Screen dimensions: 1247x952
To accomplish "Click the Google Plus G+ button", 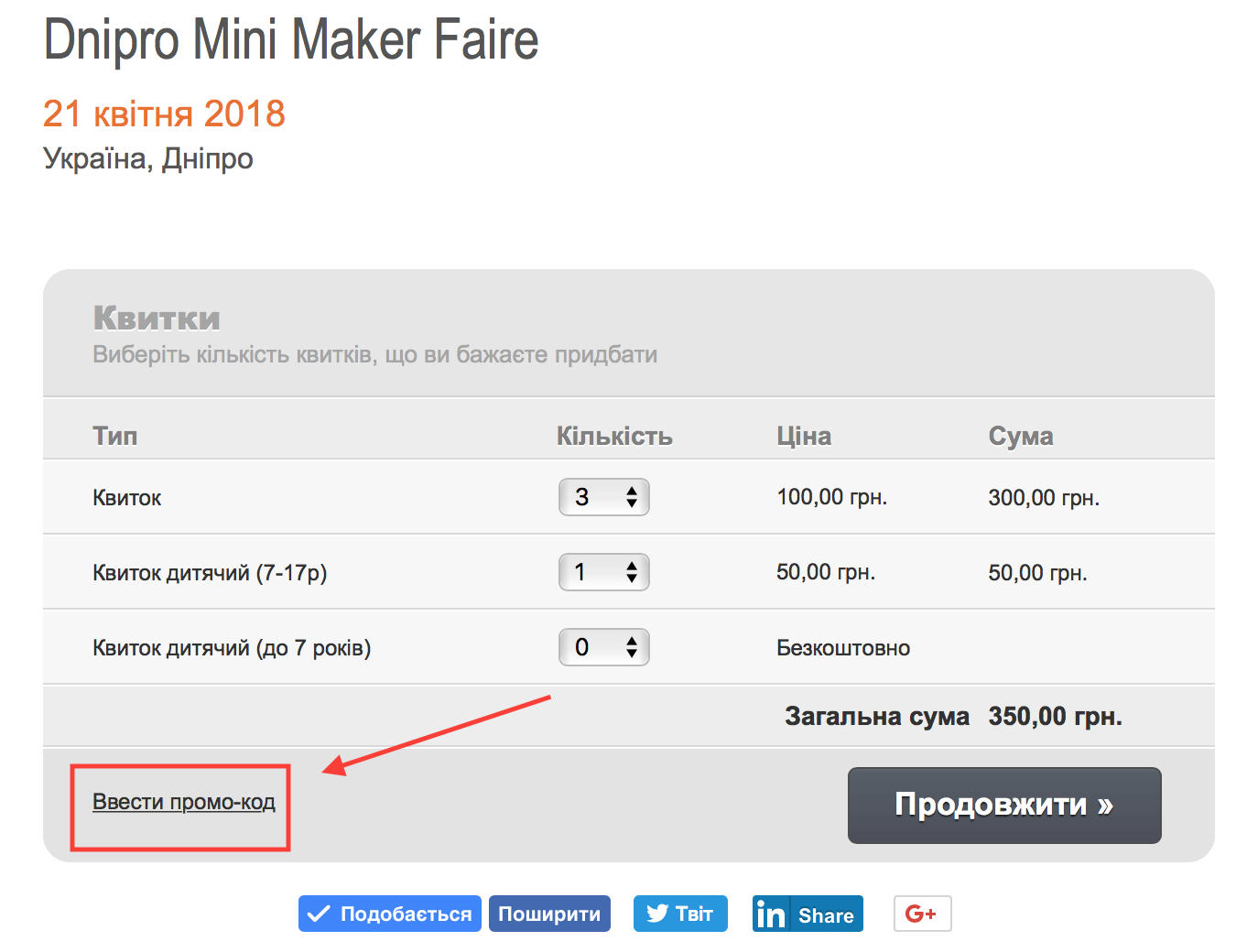I will coord(922,914).
